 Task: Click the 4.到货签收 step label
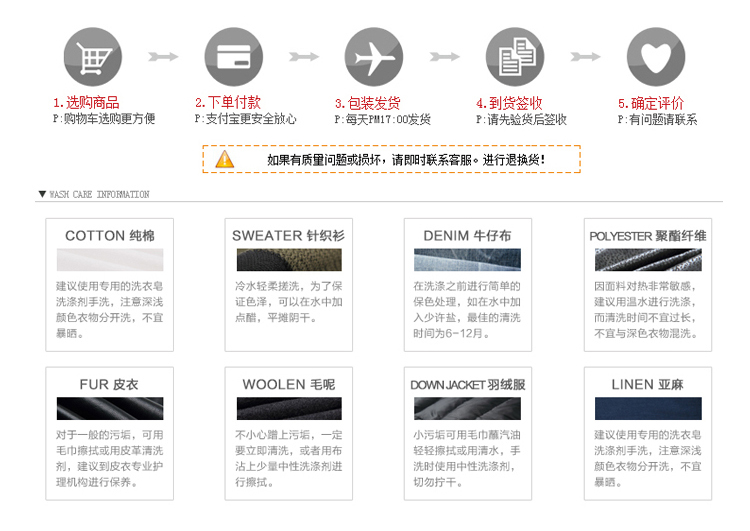point(509,102)
